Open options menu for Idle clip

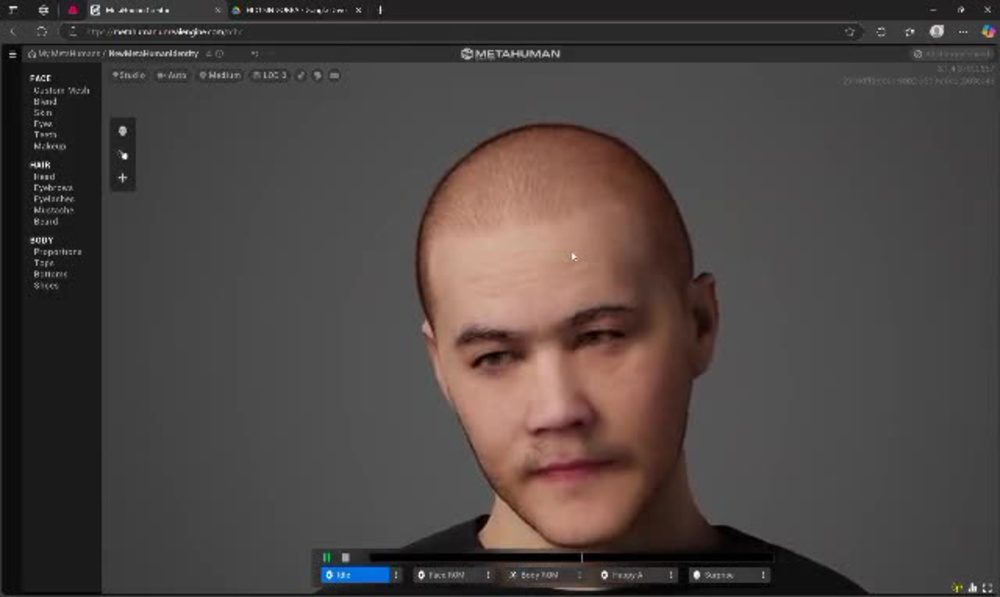pyautogui.click(x=396, y=575)
